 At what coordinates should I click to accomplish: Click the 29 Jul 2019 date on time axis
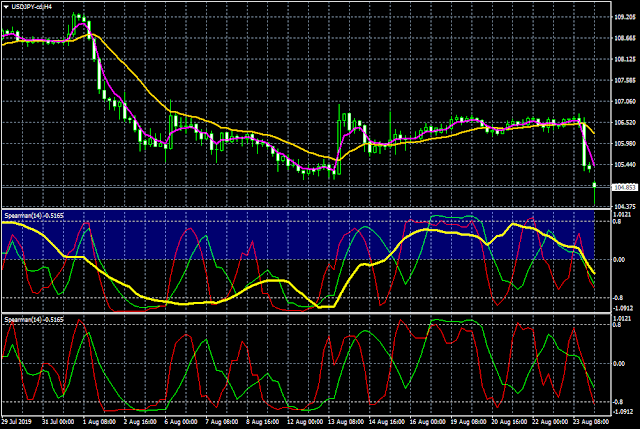[16, 422]
